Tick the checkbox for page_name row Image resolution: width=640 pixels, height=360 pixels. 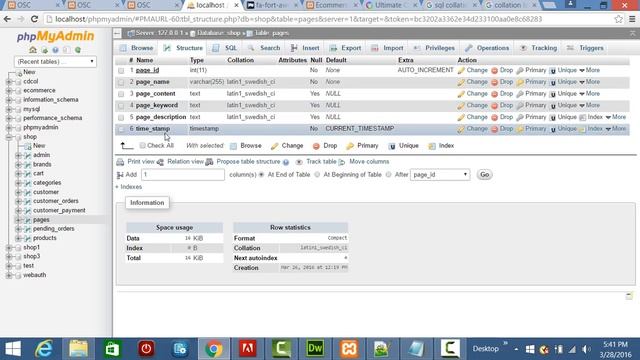(x=121, y=82)
